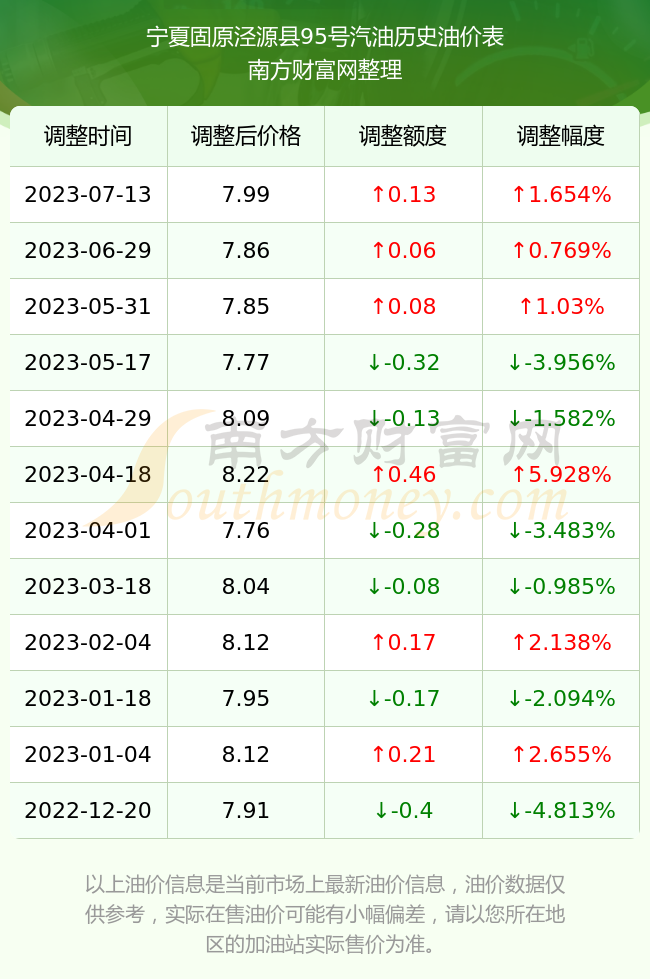This screenshot has width=650, height=980.
Task: Click the 8.09 price on 2023-04-29 row
Action: pos(246,418)
